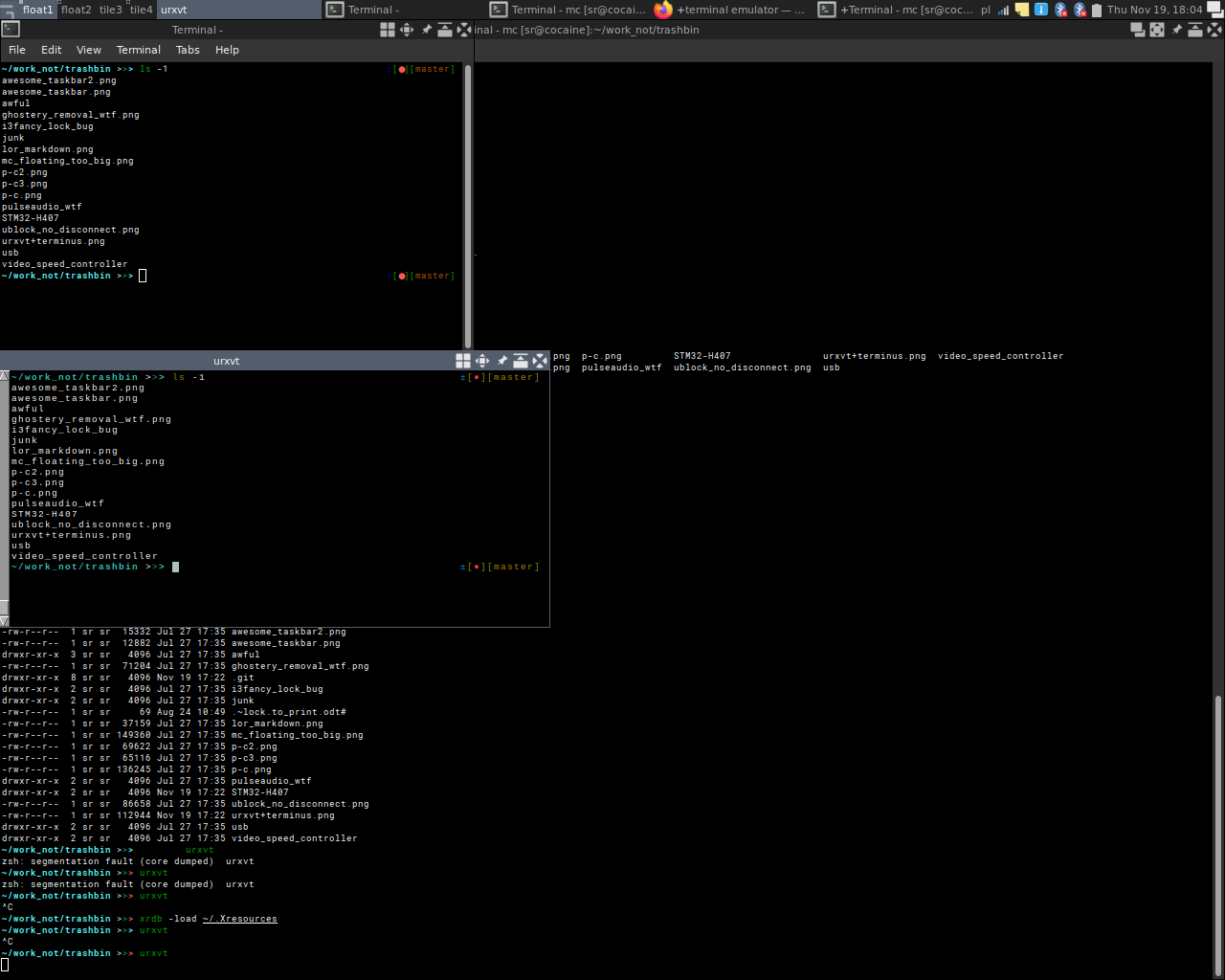Click mc_floating_too_big.png in Terminal window

[68, 161]
